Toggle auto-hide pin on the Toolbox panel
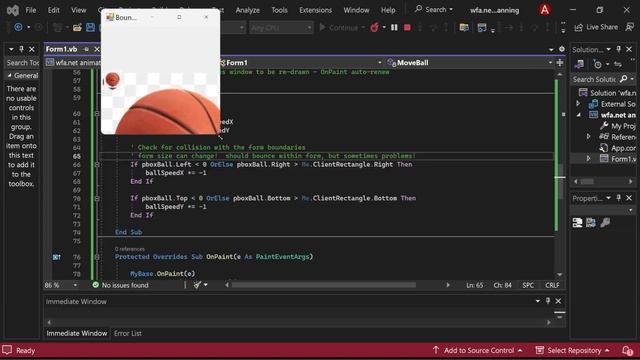The image size is (640, 360). (x=21, y=49)
